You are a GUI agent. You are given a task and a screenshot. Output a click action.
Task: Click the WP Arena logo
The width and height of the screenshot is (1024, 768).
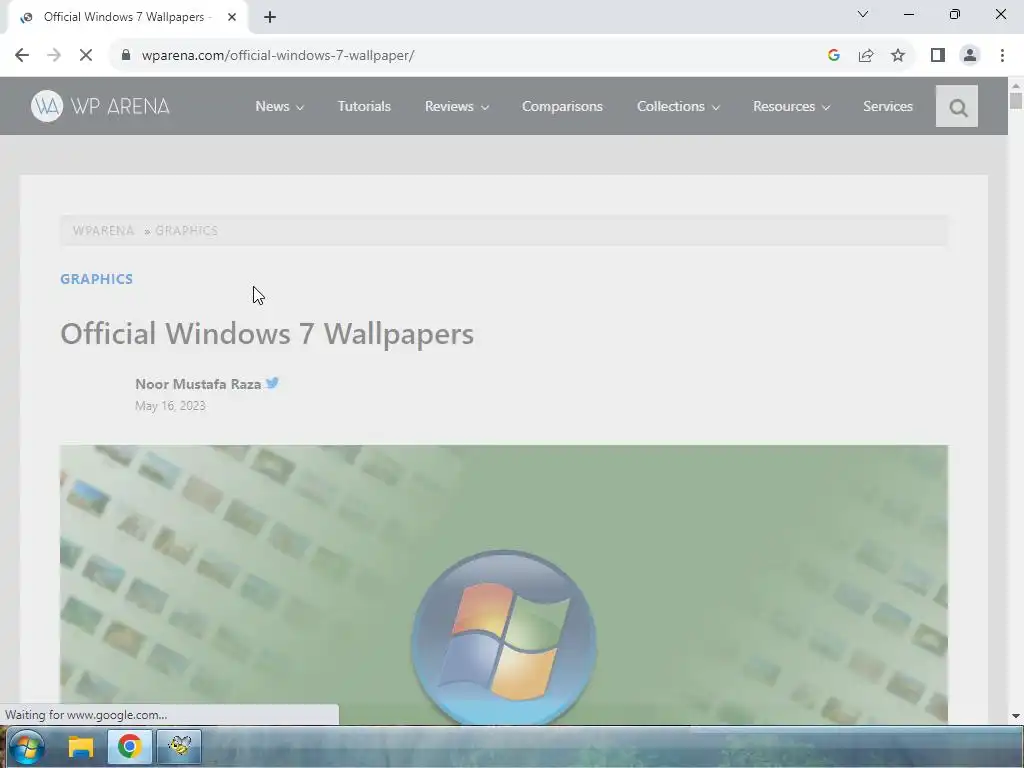tap(101, 106)
